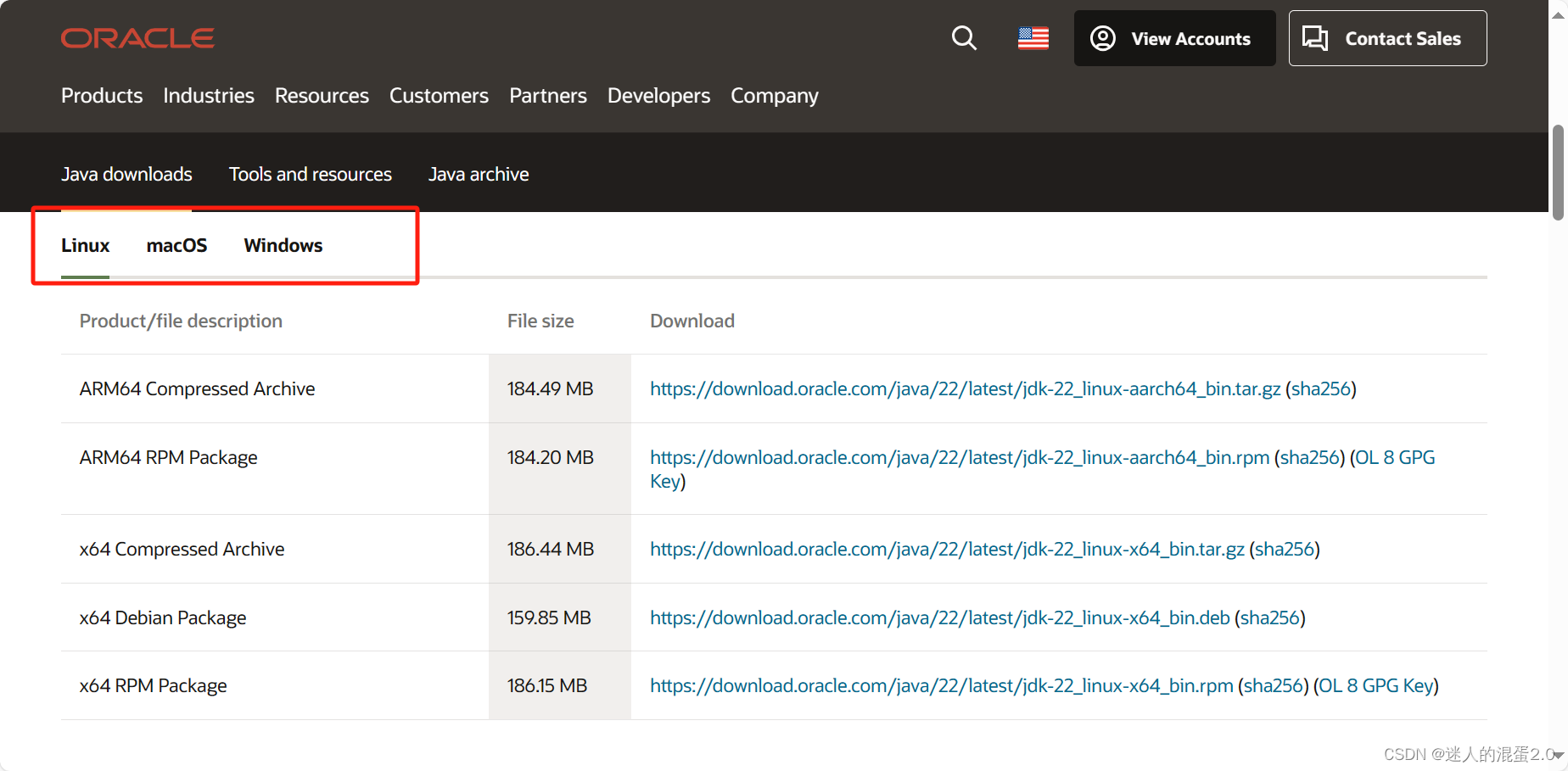Switch to the Windows downloads tab
The width and height of the screenshot is (1568, 771).
283,245
